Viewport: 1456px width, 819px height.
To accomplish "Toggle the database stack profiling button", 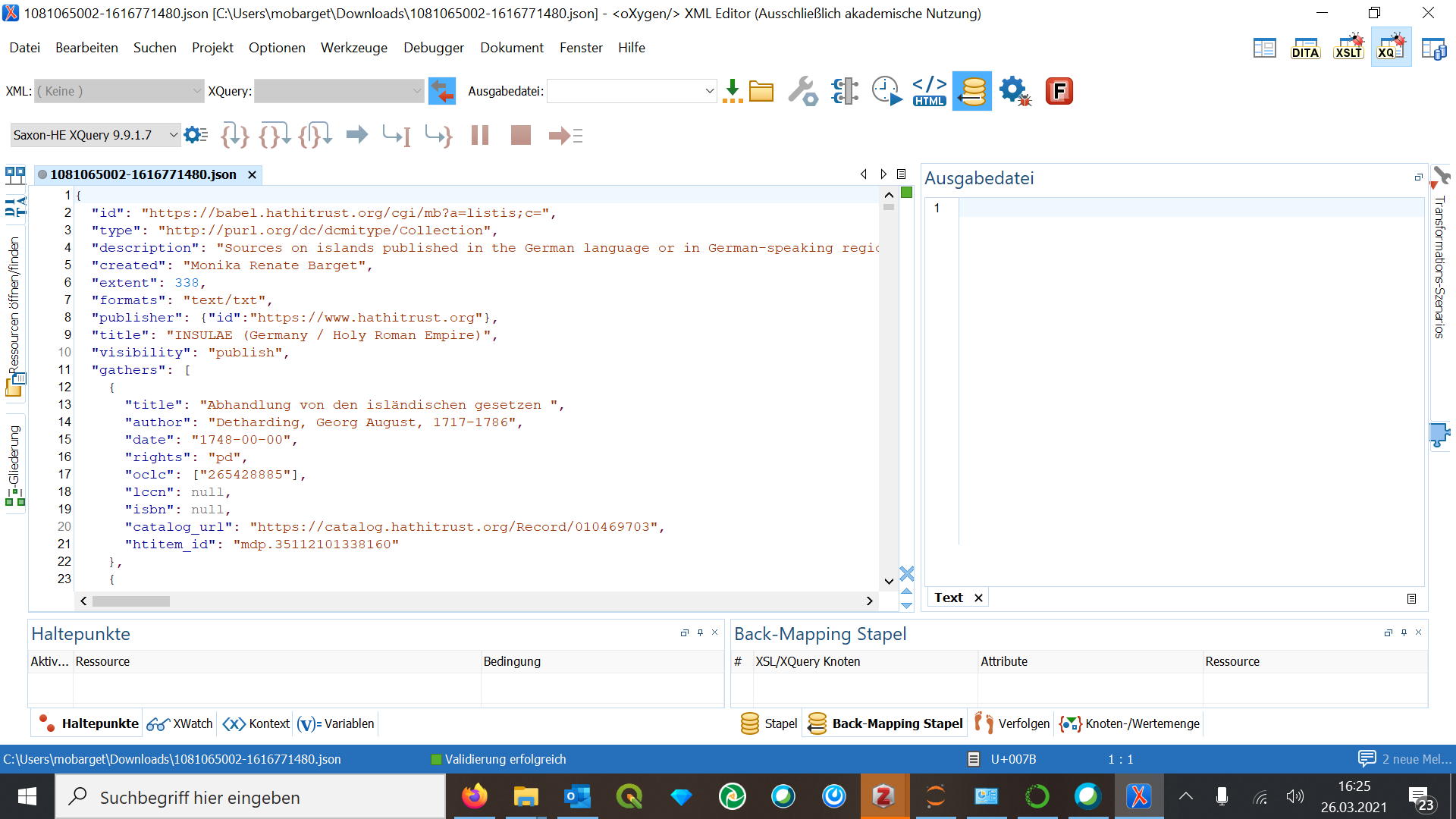I will (972, 91).
